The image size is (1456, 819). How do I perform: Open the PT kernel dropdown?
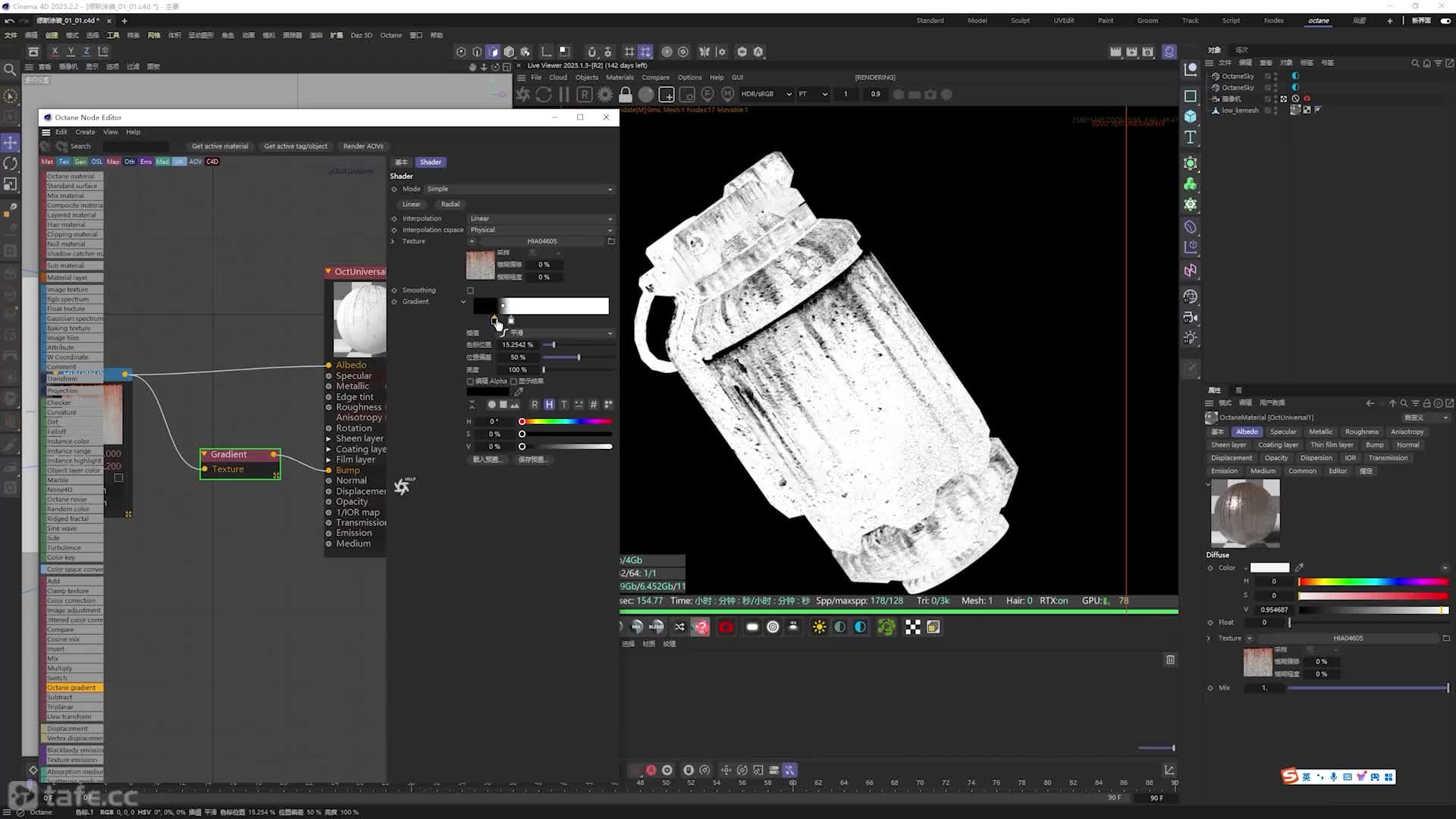(x=813, y=94)
